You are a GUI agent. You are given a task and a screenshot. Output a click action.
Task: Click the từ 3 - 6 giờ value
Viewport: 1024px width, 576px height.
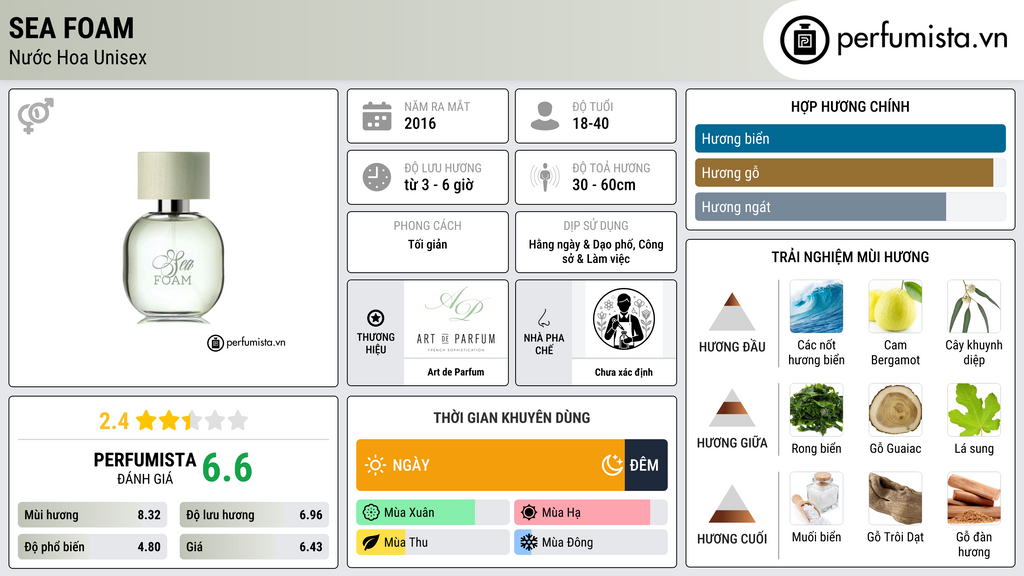coord(439,185)
